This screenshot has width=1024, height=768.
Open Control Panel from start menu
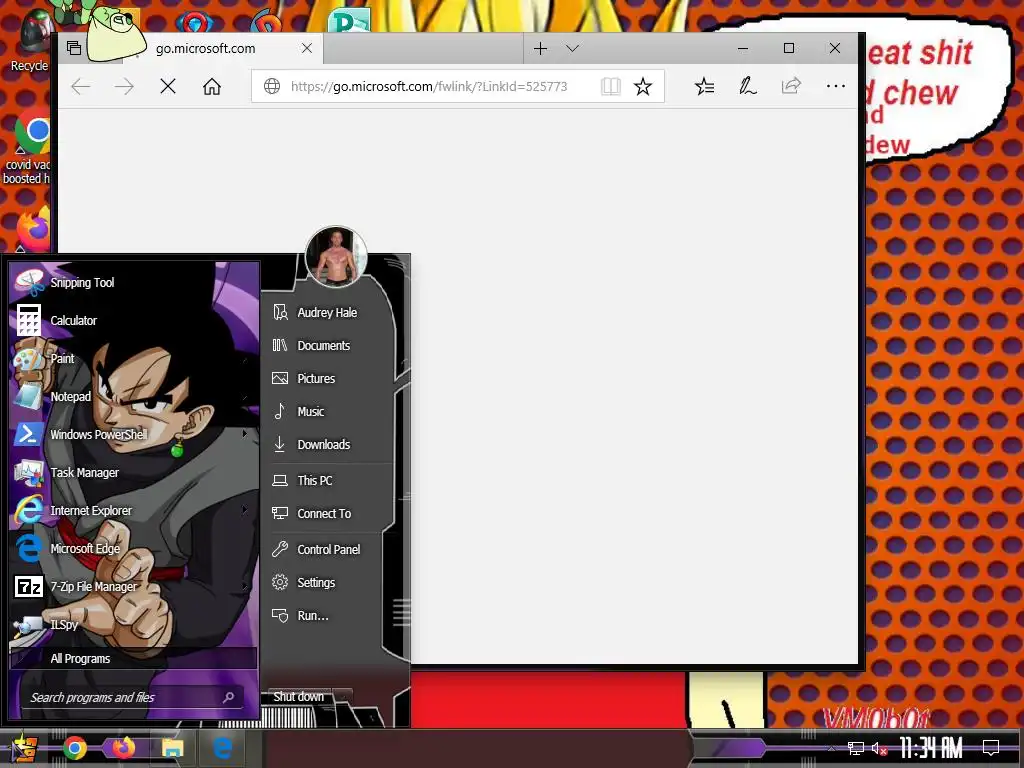[x=328, y=550]
